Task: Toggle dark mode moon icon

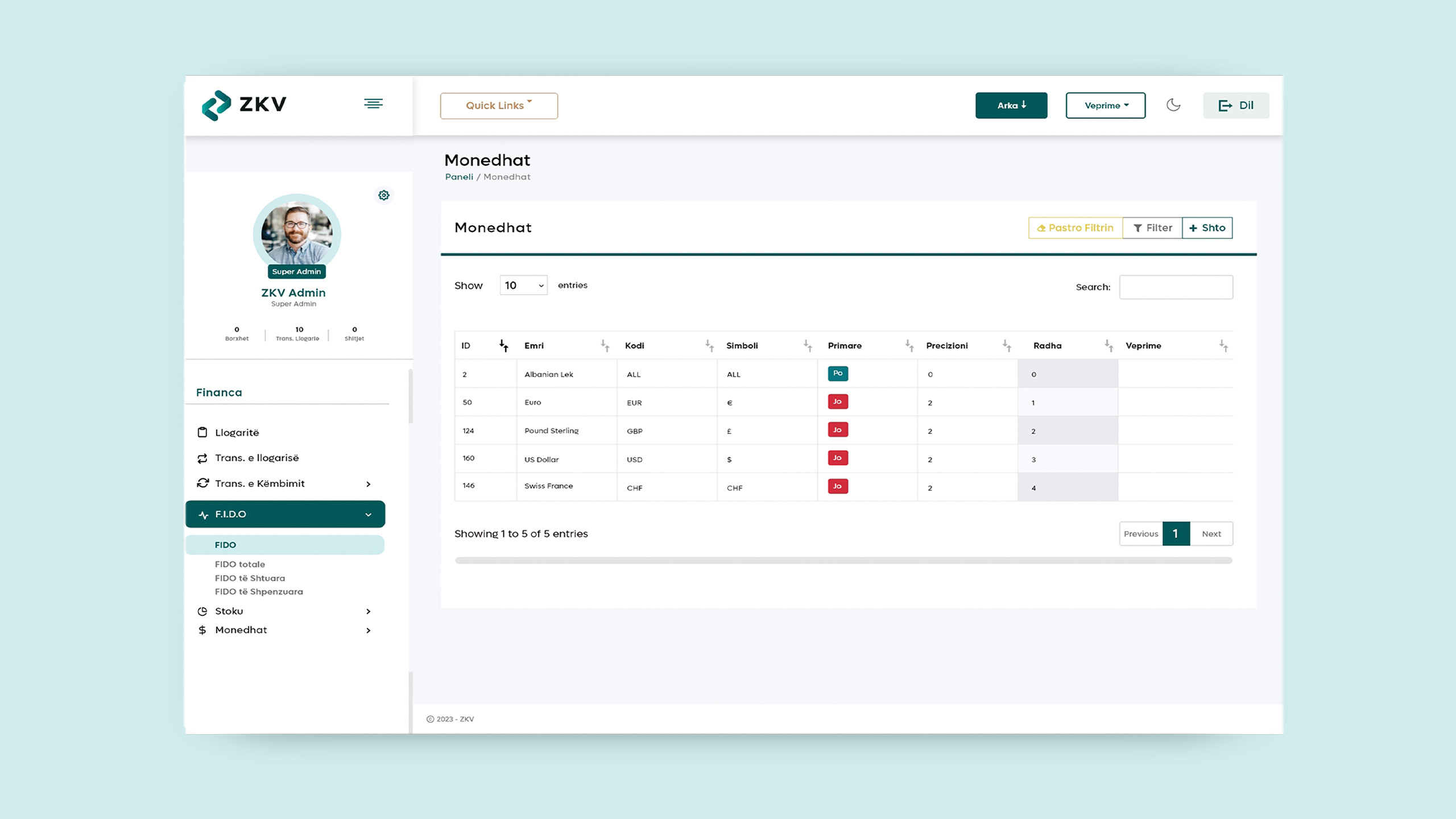Action: (1173, 105)
